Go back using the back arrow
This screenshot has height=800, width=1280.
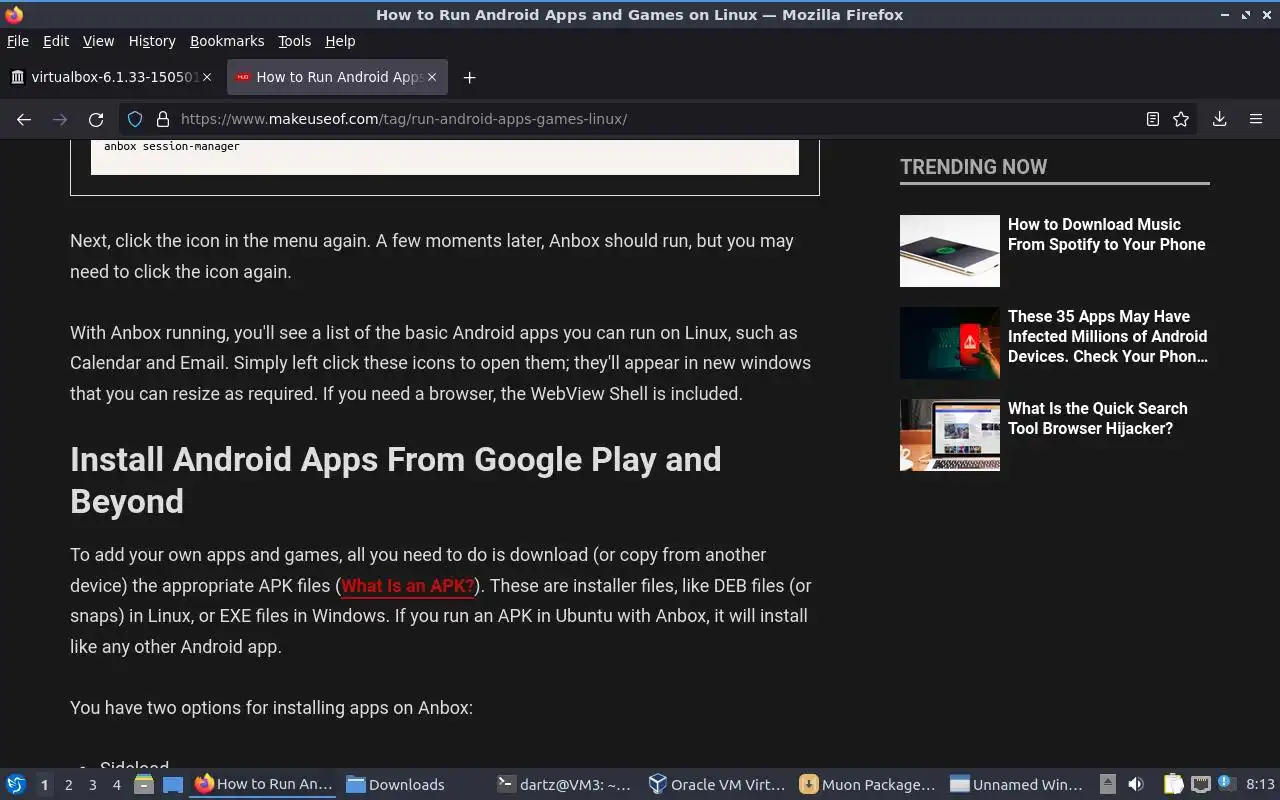[24, 119]
